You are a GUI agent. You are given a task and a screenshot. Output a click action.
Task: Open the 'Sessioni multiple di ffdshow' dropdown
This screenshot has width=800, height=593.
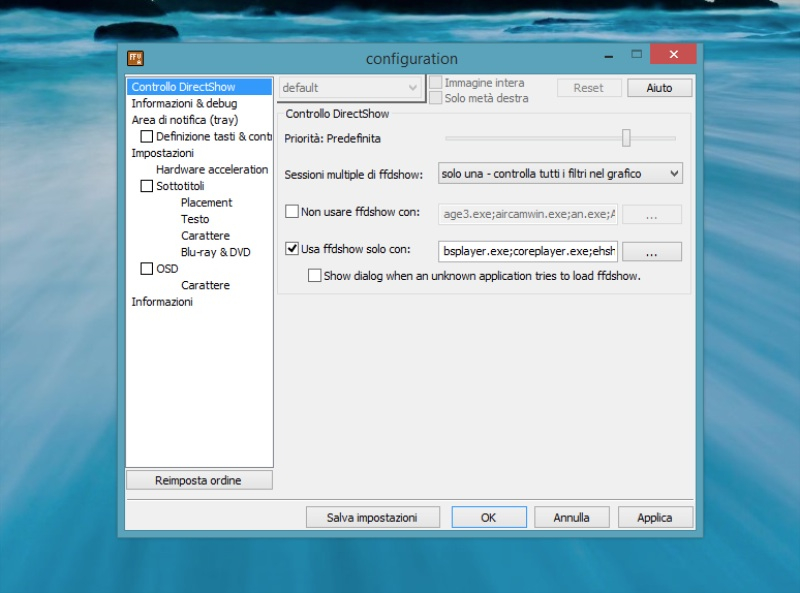coord(560,174)
